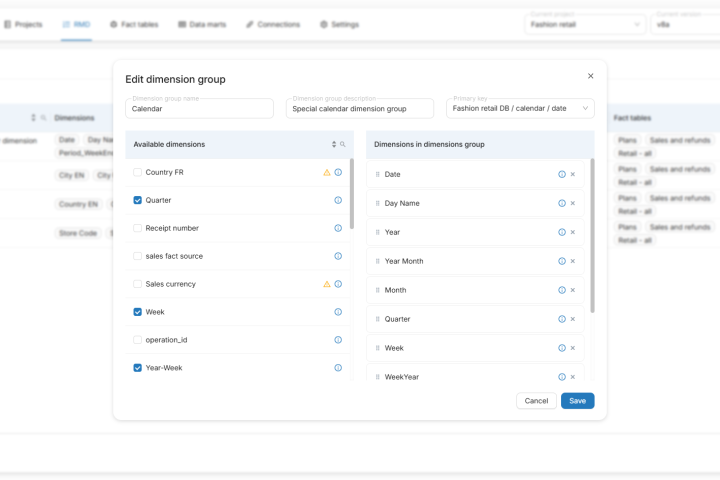Uncheck the Quarter checkbox
The width and height of the screenshot is (720, 480).
tap(137, 200)
